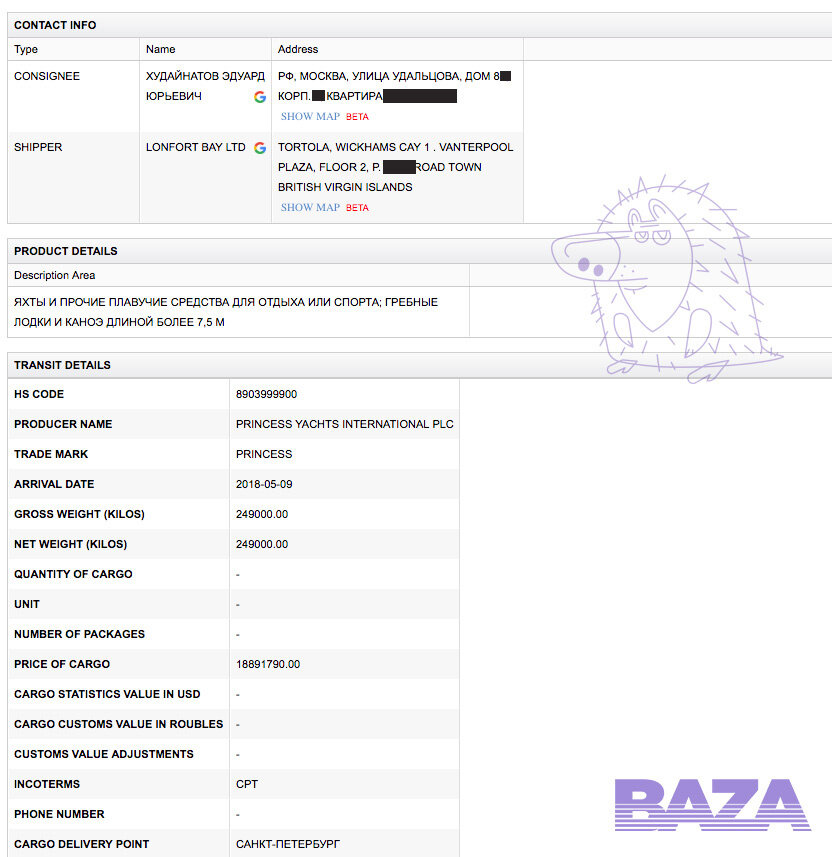Click the Type column header
The height and width of the screenshot is (857, 832).
[x=26, y=49]
